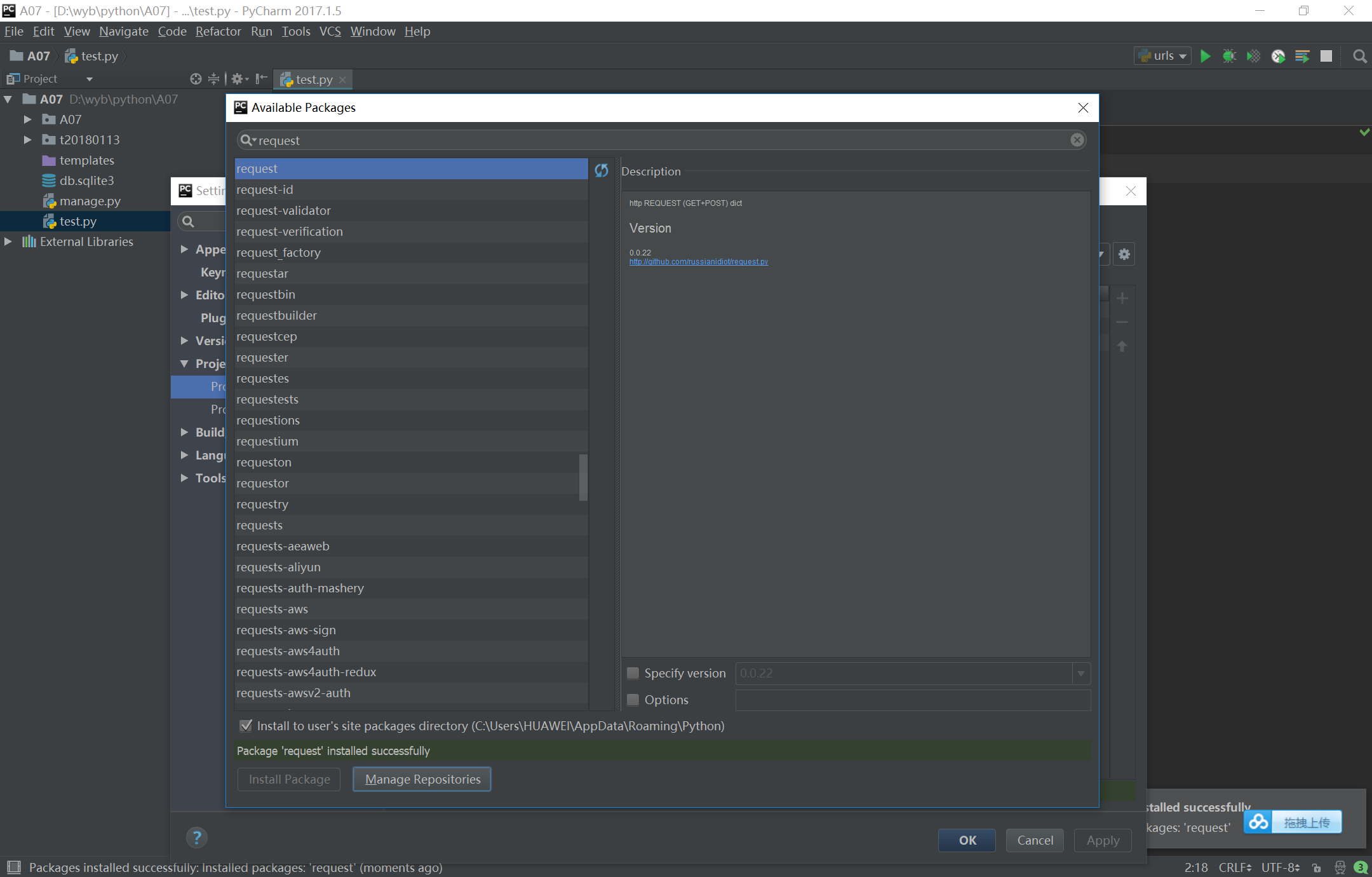Click the inspector hector status icon
Viewport: 1372px width, 877px height.
1340,867
